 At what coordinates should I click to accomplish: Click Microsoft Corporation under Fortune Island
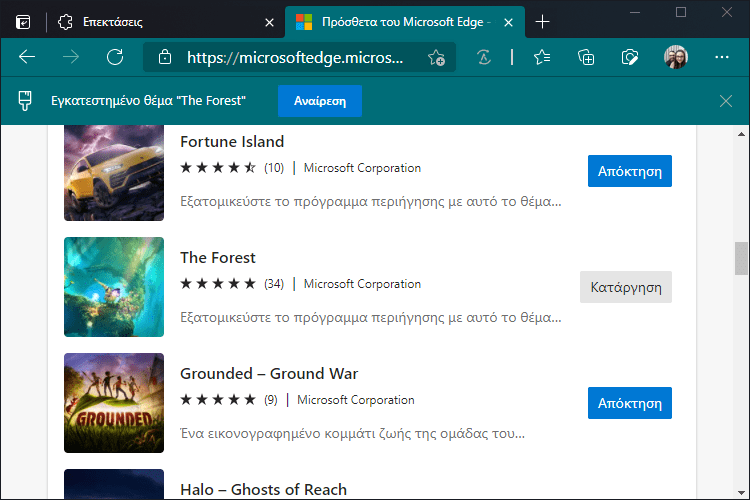[x=362, y=168]
